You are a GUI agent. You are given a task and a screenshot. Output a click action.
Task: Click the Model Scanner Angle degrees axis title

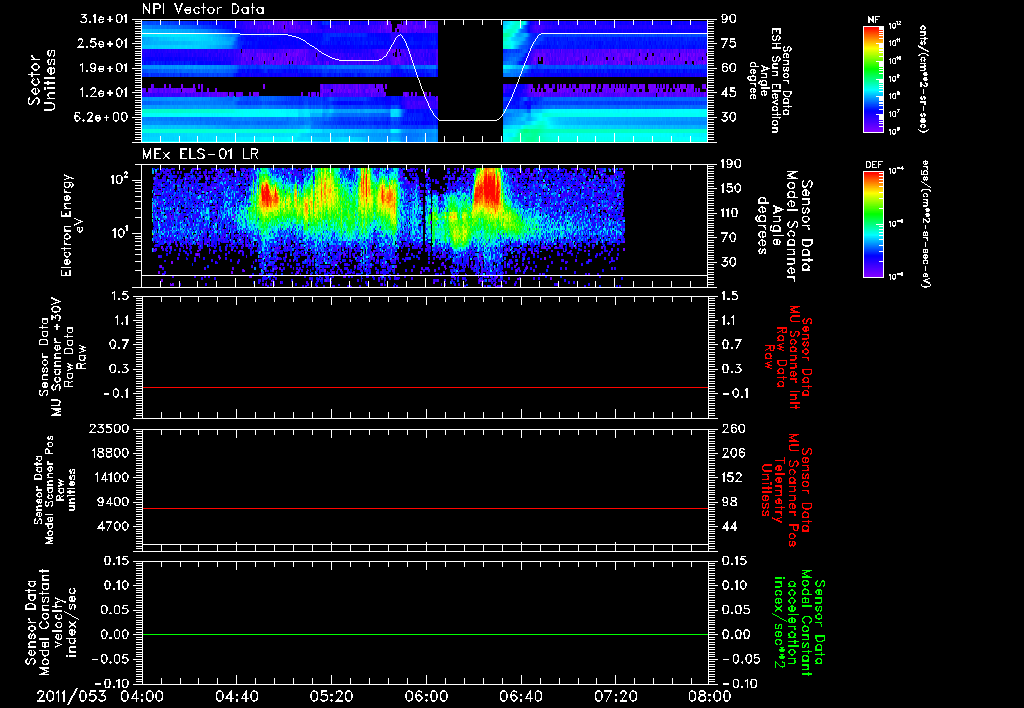pyautogui.click(x=784, y=225)
